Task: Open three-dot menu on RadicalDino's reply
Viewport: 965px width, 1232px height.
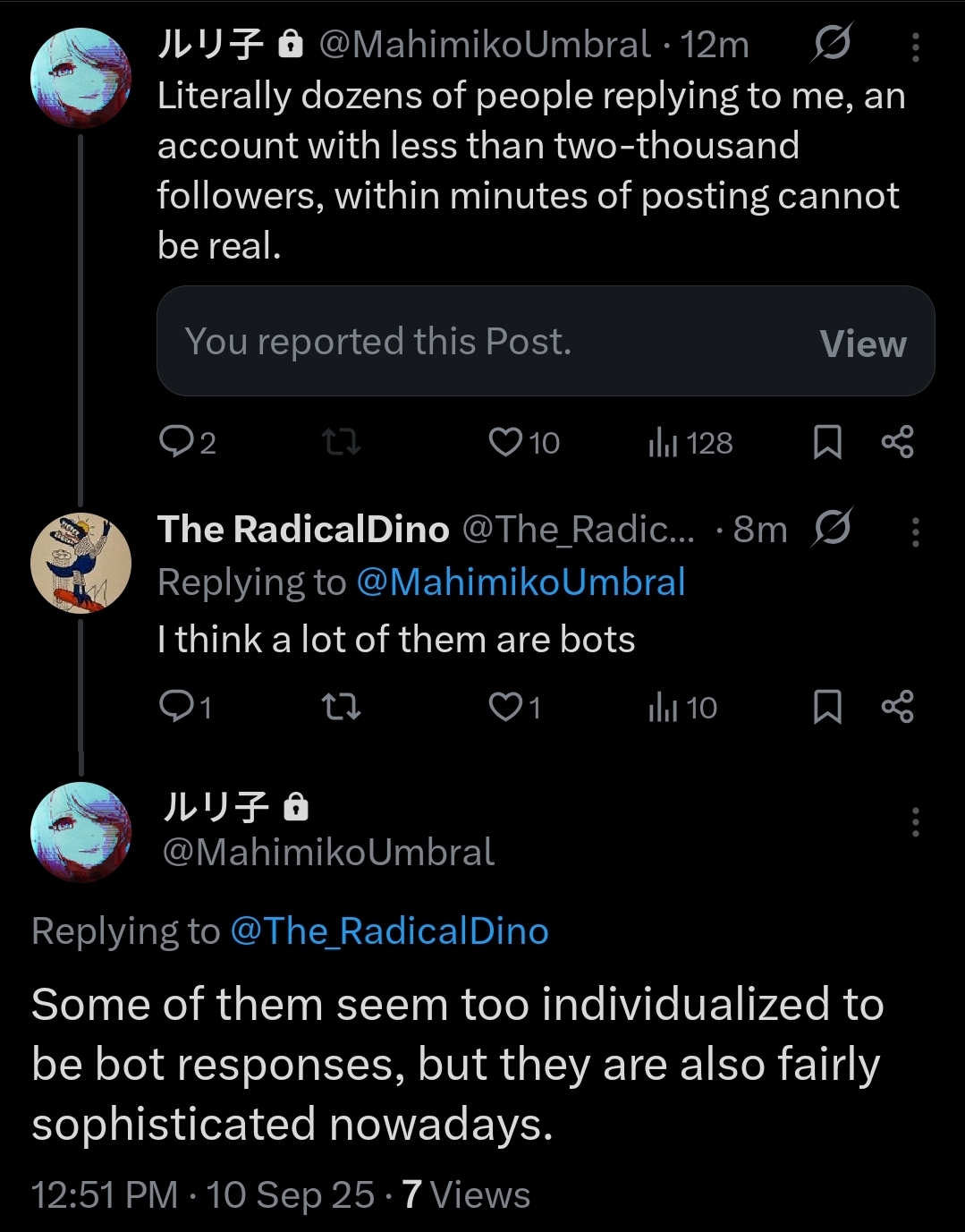Action: tap(915, 532)
